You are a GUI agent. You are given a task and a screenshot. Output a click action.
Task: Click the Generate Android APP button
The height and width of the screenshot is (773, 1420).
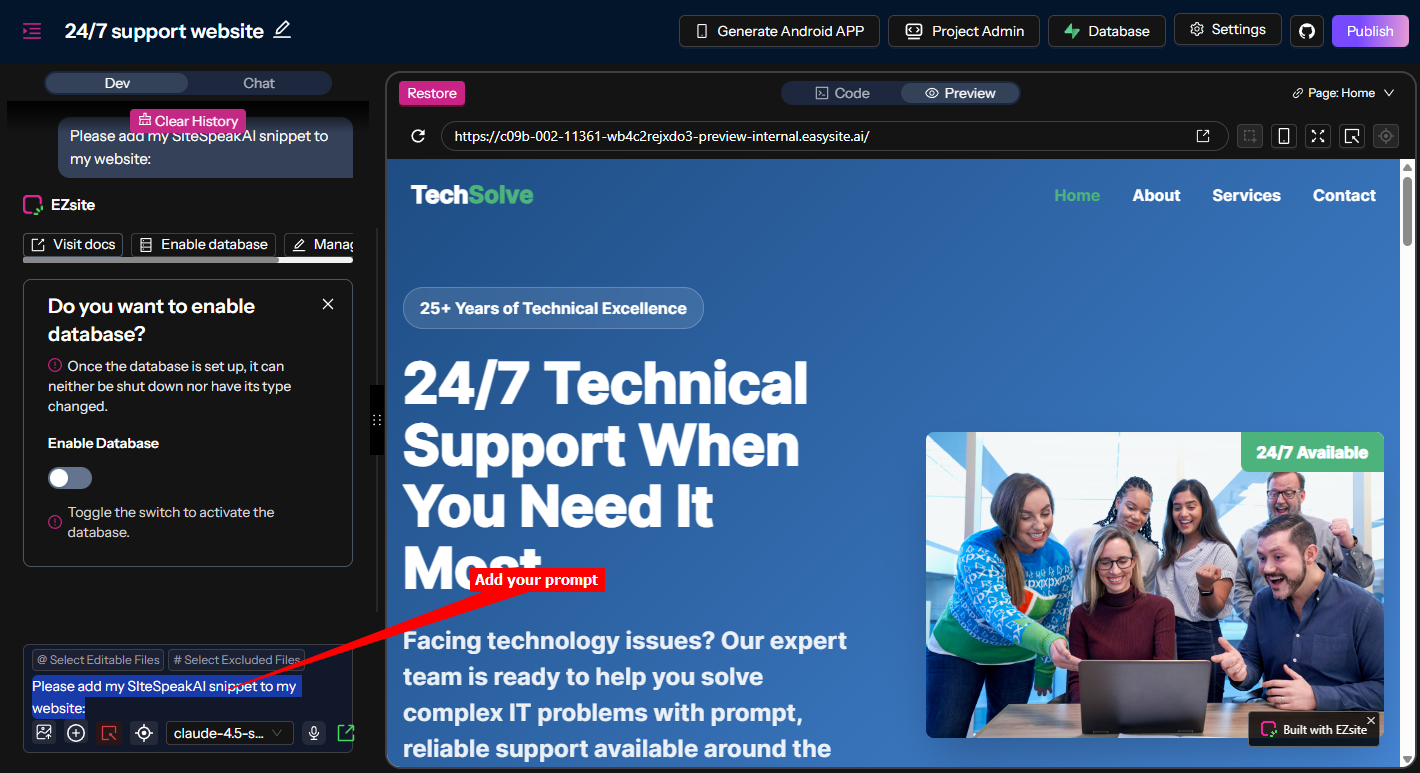(779, 31)
